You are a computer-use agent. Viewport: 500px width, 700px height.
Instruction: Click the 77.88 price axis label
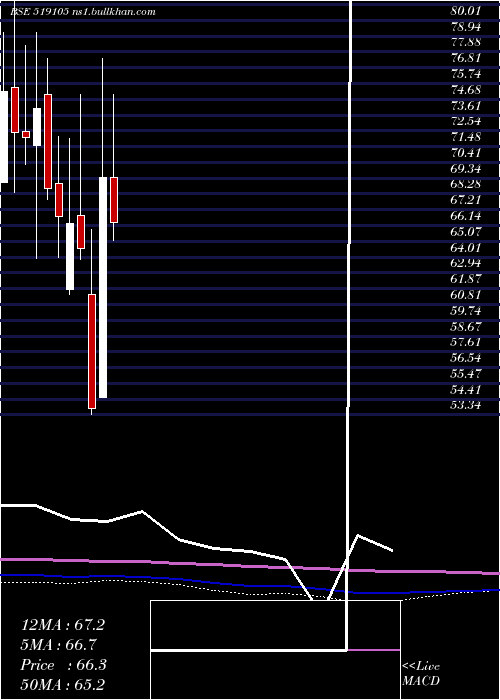pyautogui.click(x=466, y=42)
